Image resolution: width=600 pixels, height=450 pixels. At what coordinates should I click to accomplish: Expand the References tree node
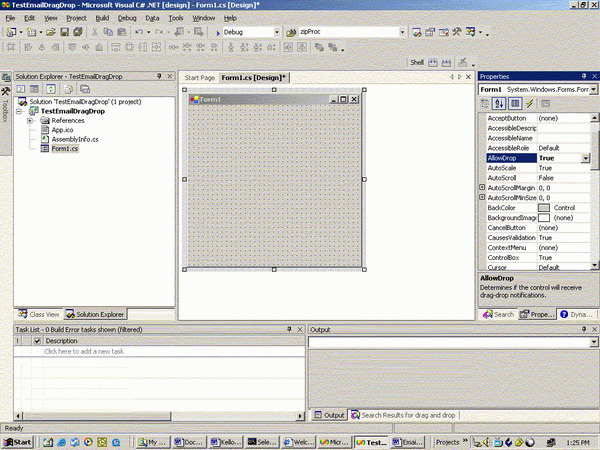coord(30,121)
